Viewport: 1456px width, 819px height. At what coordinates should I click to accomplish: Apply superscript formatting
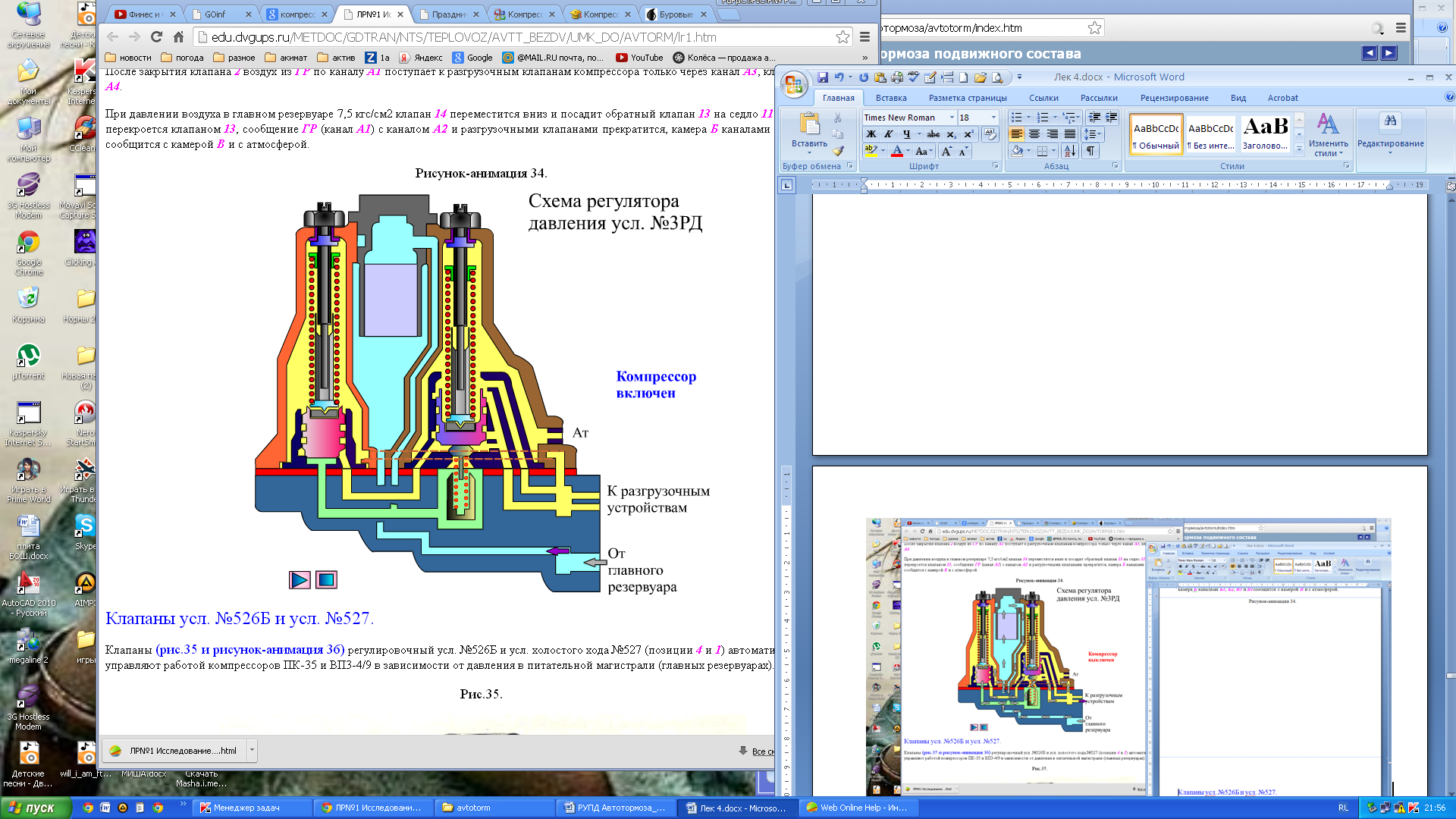point(968,134)
